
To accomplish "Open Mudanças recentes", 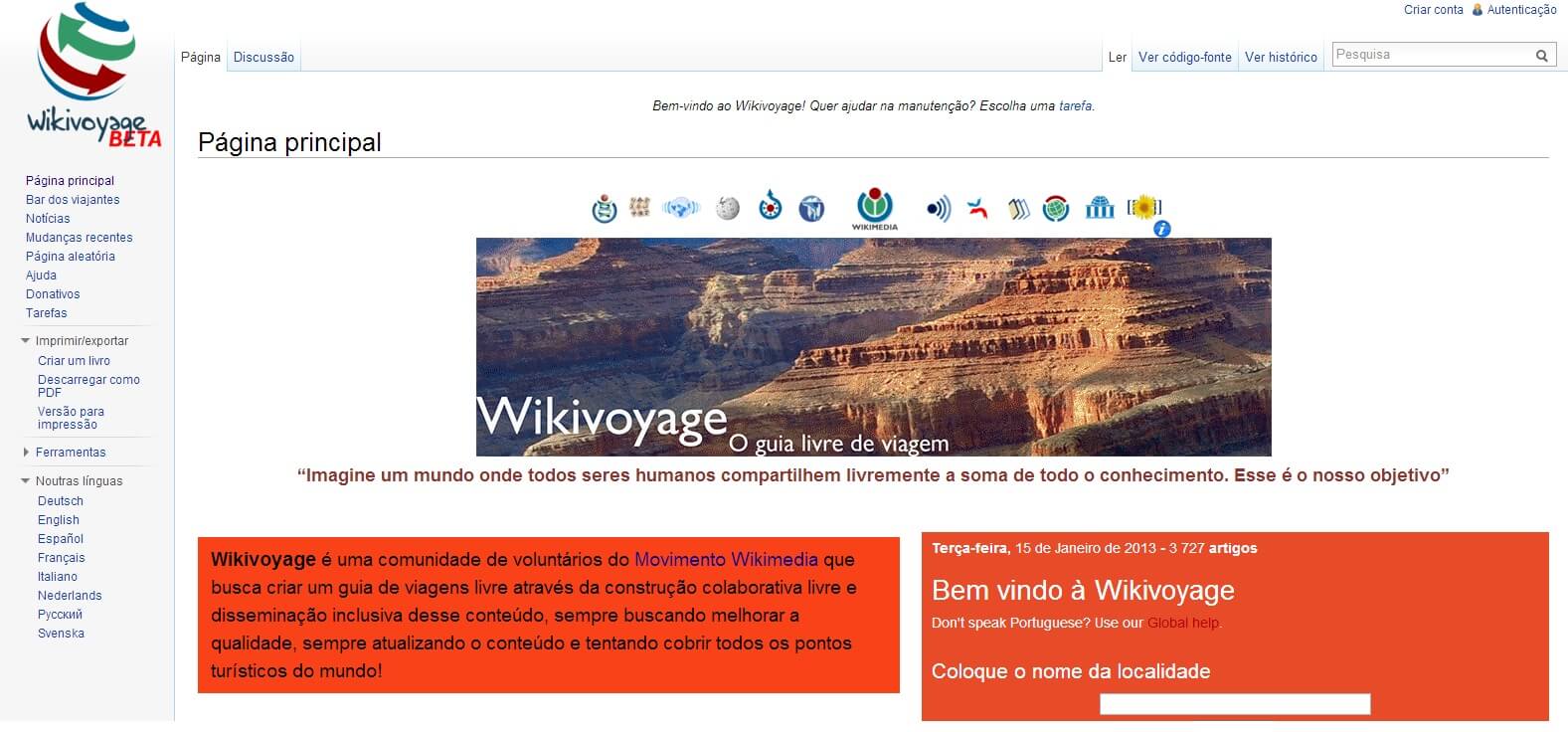I will [x=79, y=238].
